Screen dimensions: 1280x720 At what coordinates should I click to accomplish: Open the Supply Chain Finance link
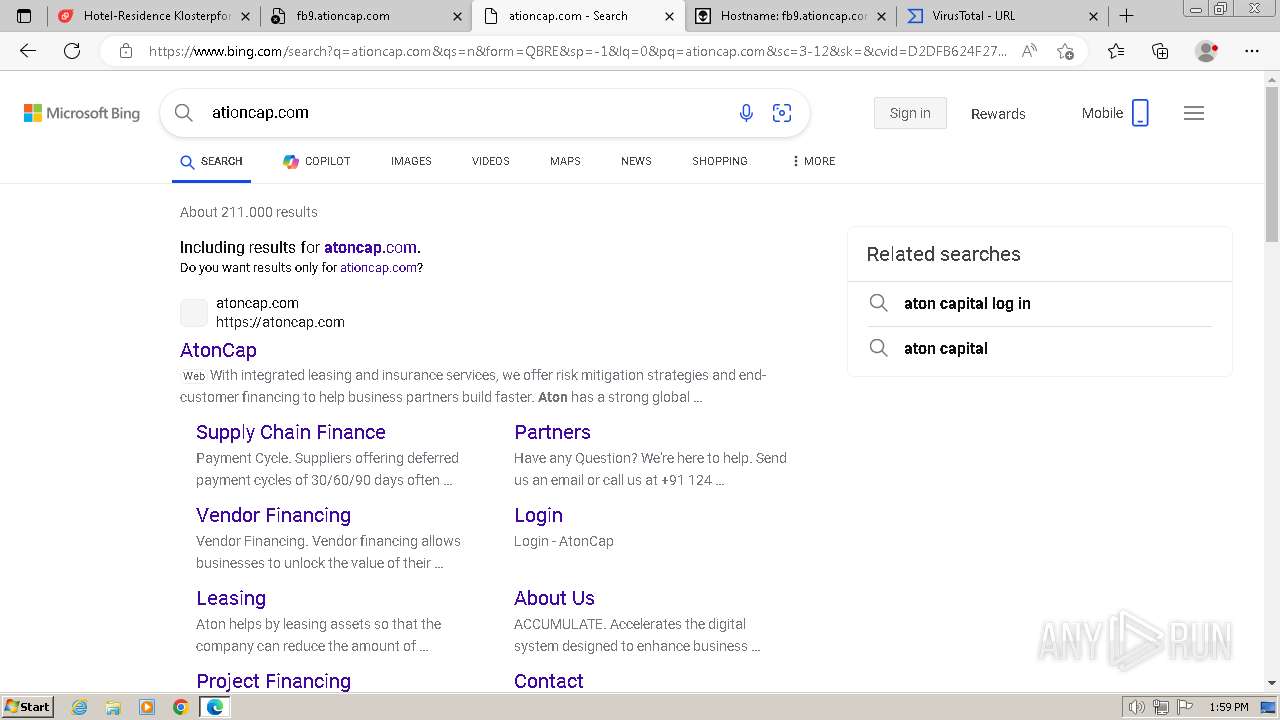[x=291, y=432]
